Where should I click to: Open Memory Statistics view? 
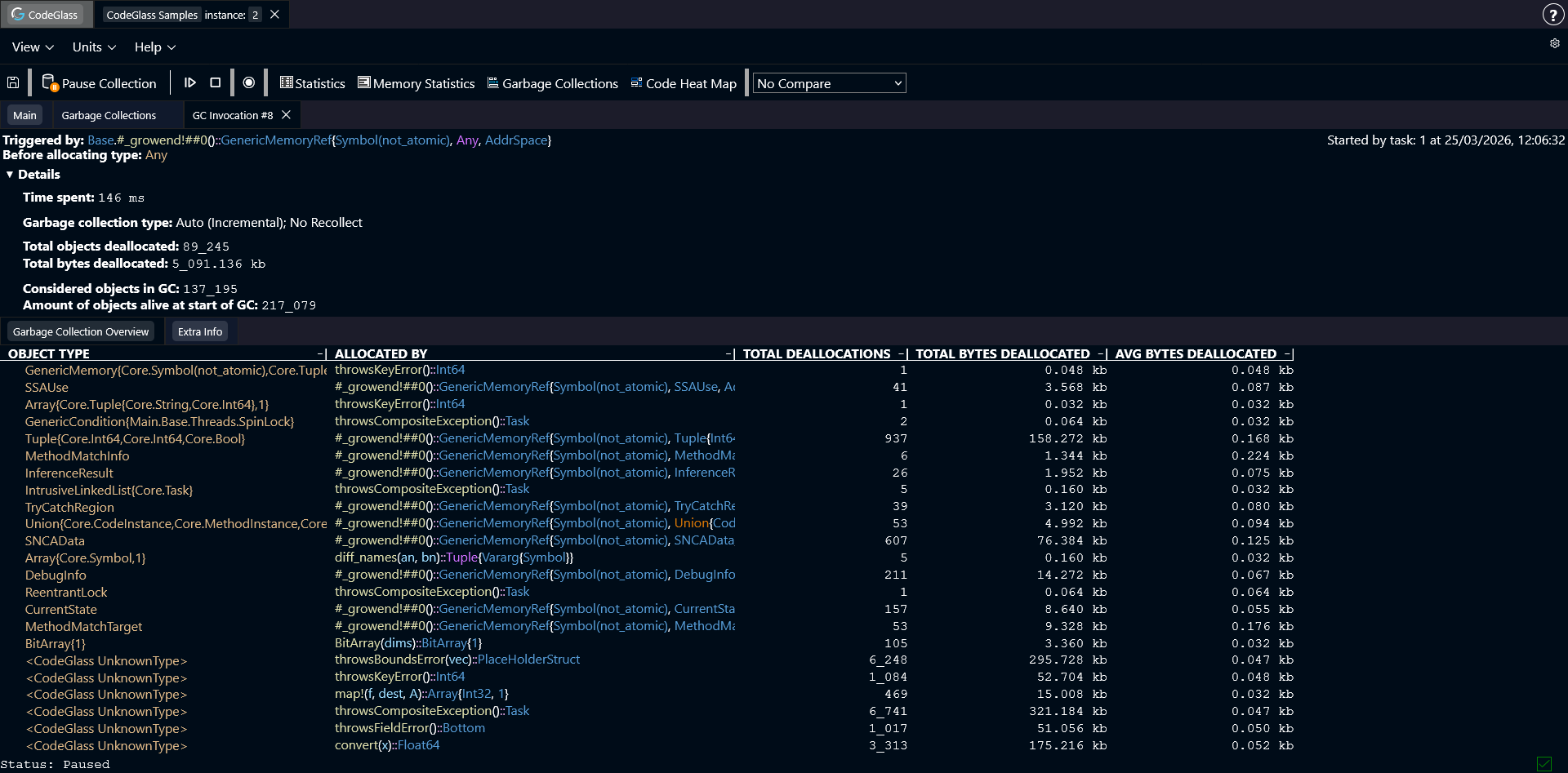(x=416, y=82)
